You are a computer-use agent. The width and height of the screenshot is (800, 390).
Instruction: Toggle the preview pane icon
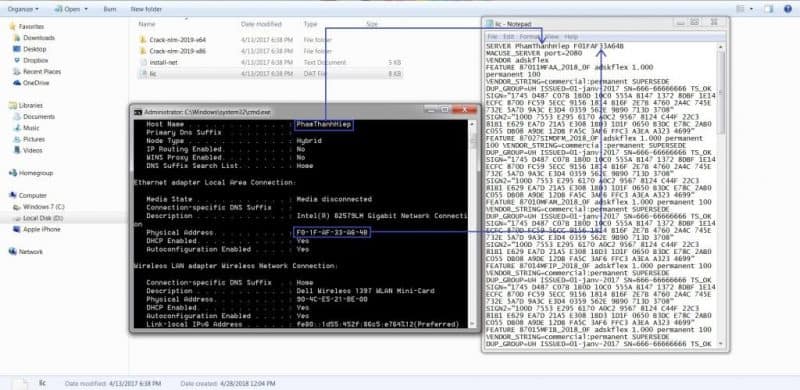pyautogui.click(x=769, y=9)
